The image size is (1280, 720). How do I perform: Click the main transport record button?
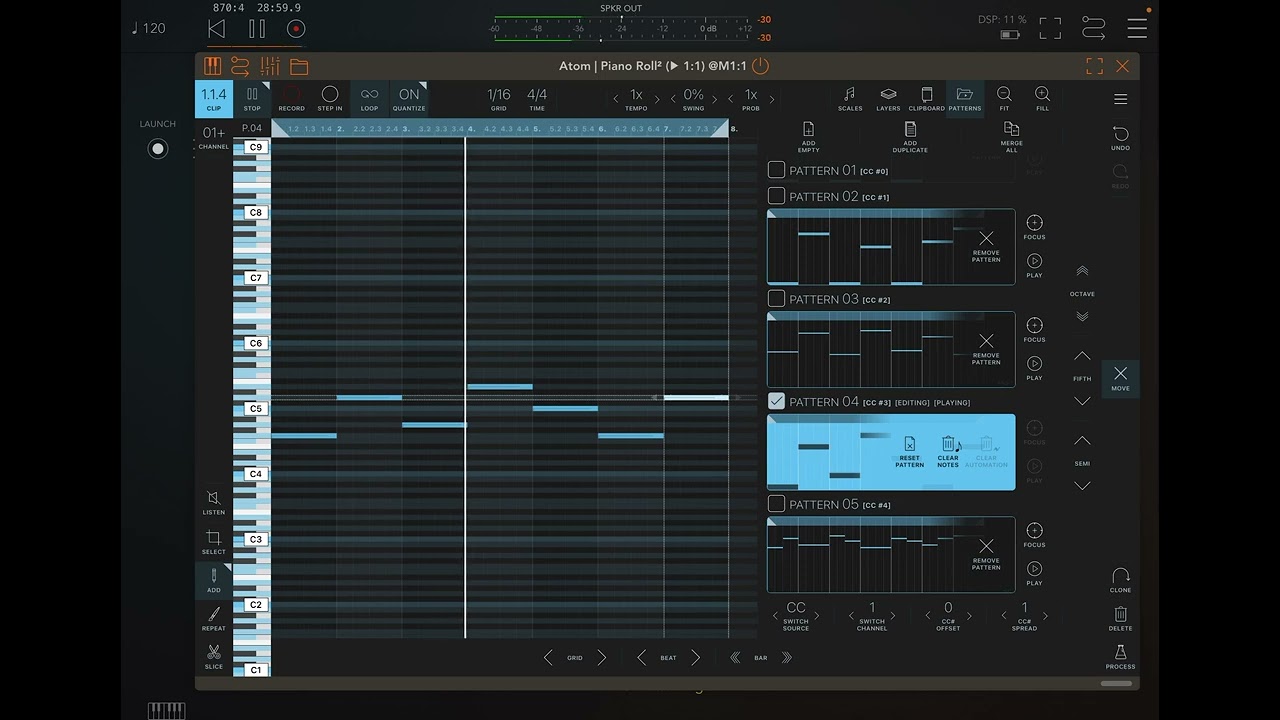click(295, 29)
